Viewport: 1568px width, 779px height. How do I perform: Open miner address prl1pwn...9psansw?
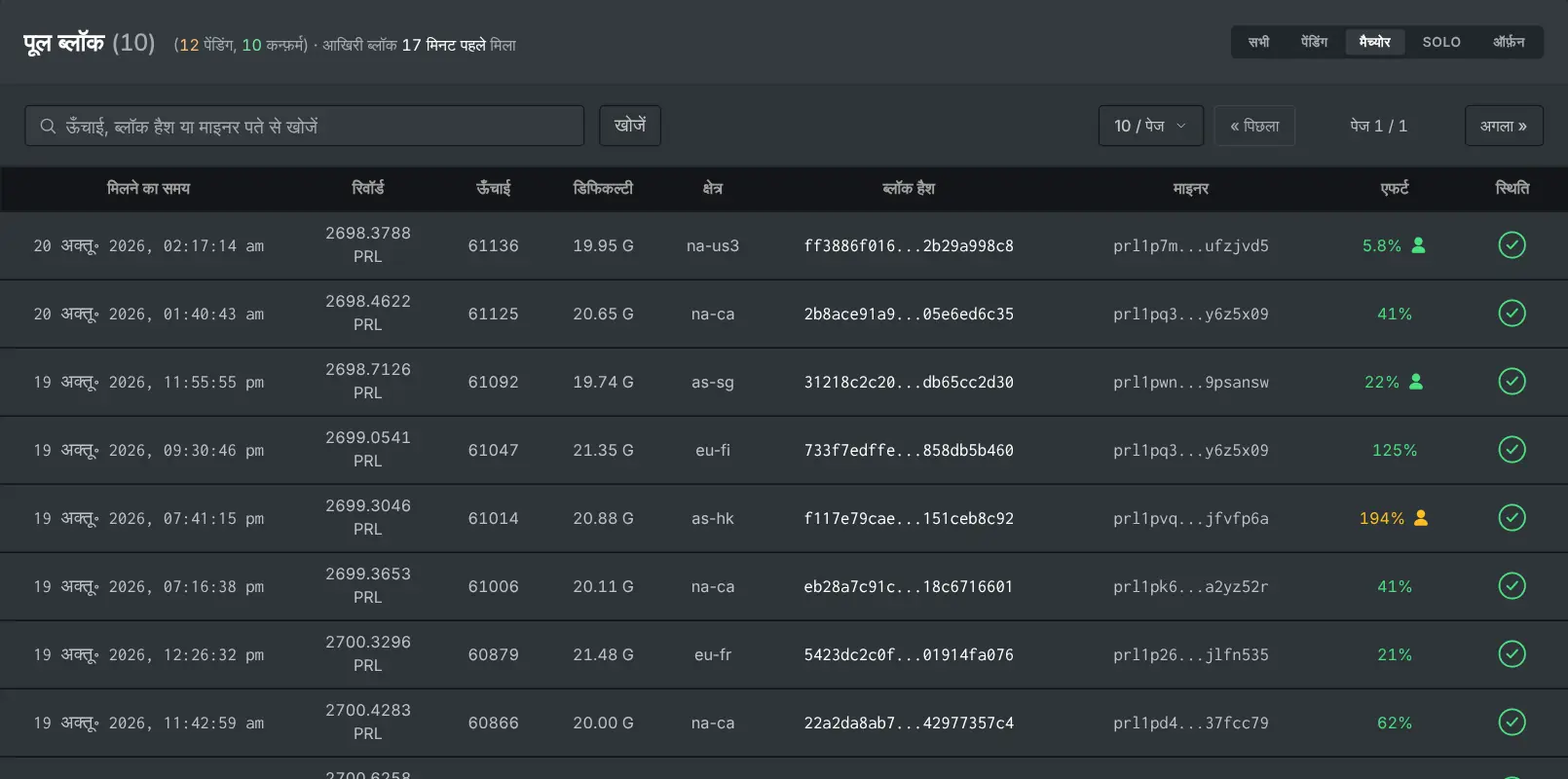1191,383
